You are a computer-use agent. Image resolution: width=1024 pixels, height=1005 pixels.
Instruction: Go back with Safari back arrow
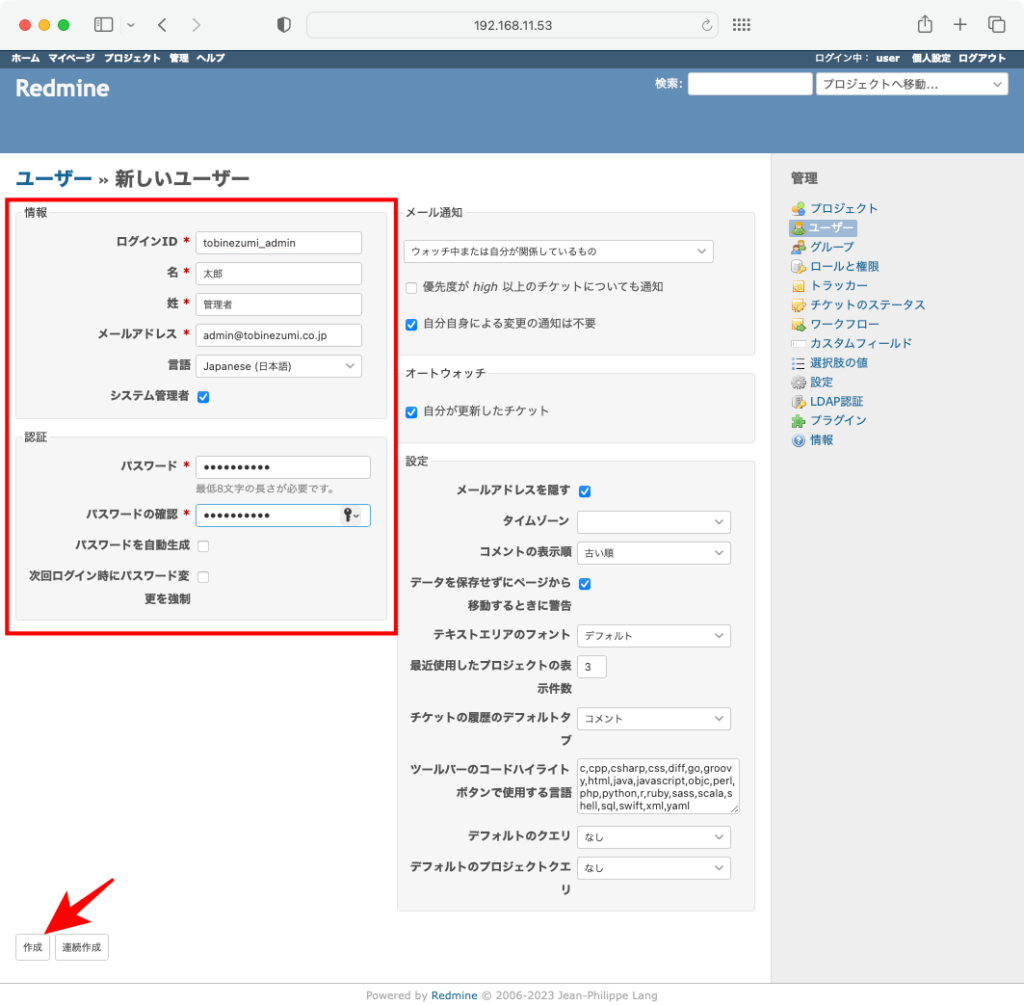click(162, 25)
